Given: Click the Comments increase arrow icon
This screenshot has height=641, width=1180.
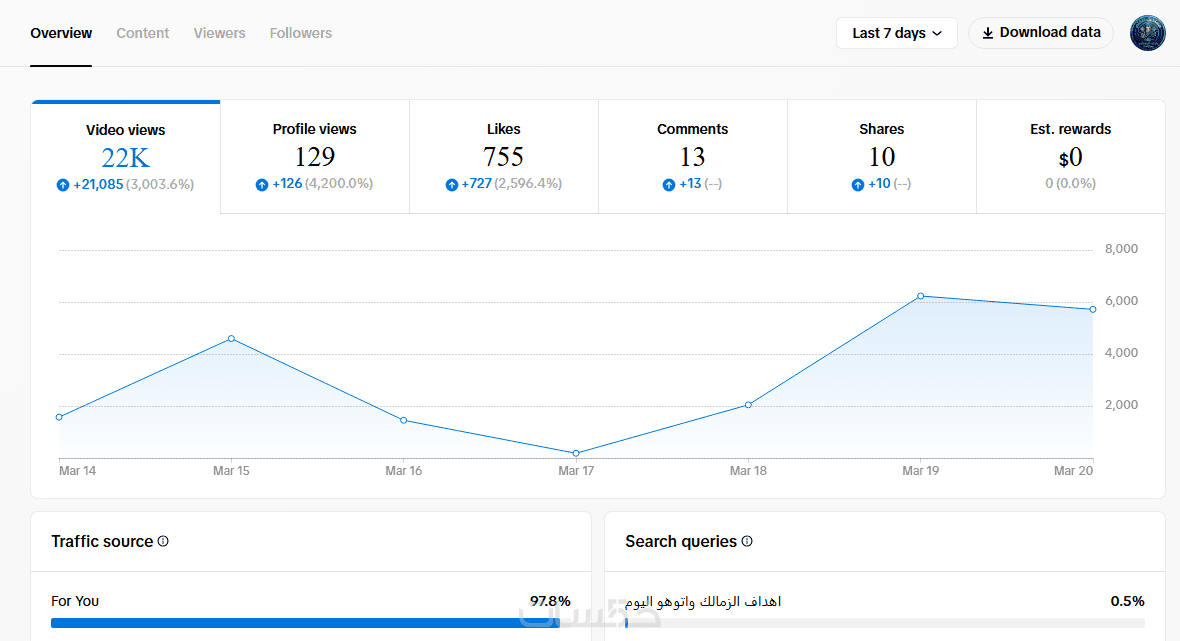Looking at the screenshot, I should click(x=669, y=184).
